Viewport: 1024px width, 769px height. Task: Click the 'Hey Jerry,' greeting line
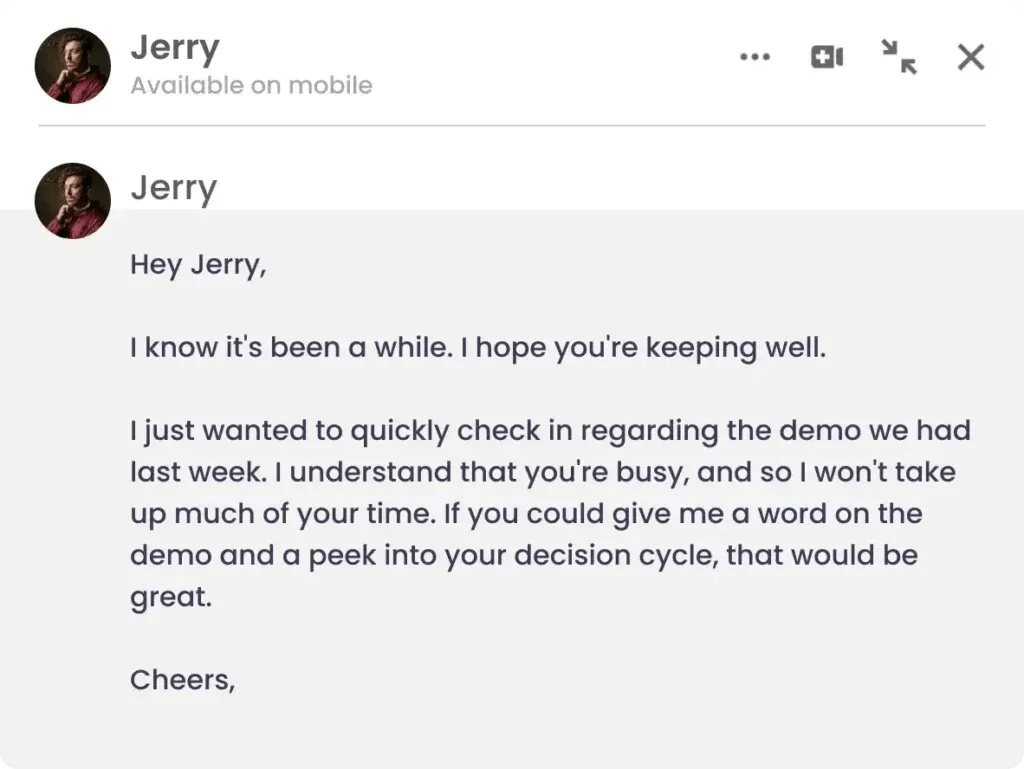click(x=197, y=264)
